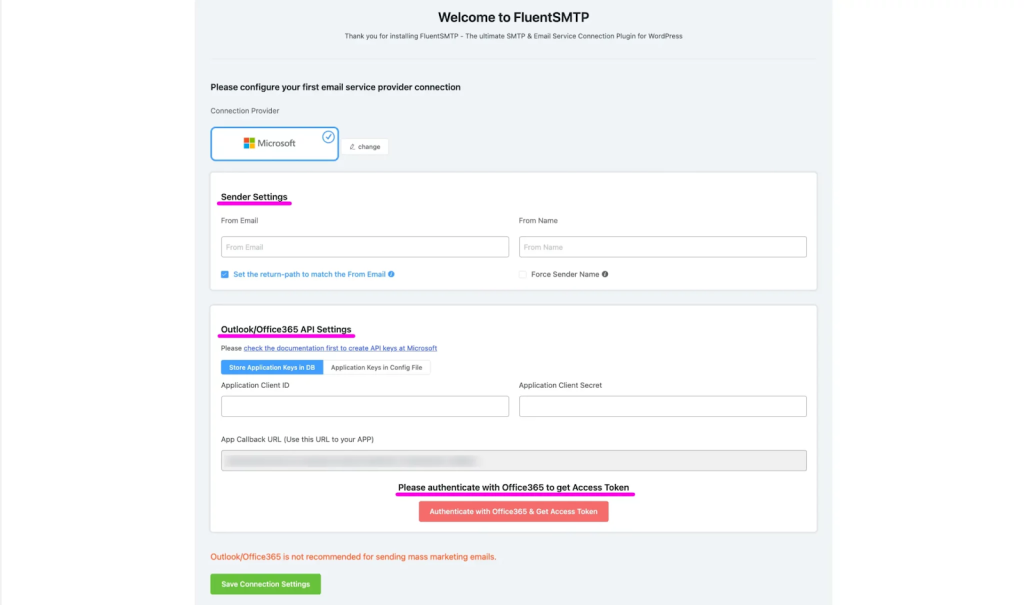1024x605 pixels.
Task: Click into the Application Client Secret field
Action: (x=662, y=406)
